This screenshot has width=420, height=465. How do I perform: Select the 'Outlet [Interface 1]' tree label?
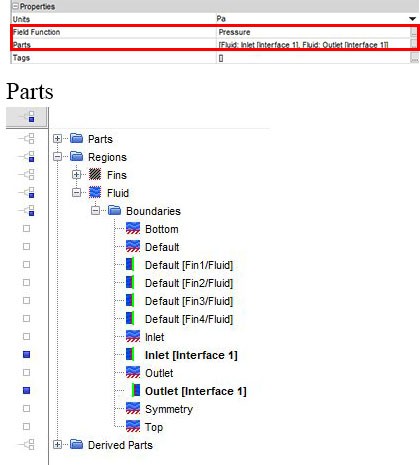pyautogui.click(x=196, y=391)
